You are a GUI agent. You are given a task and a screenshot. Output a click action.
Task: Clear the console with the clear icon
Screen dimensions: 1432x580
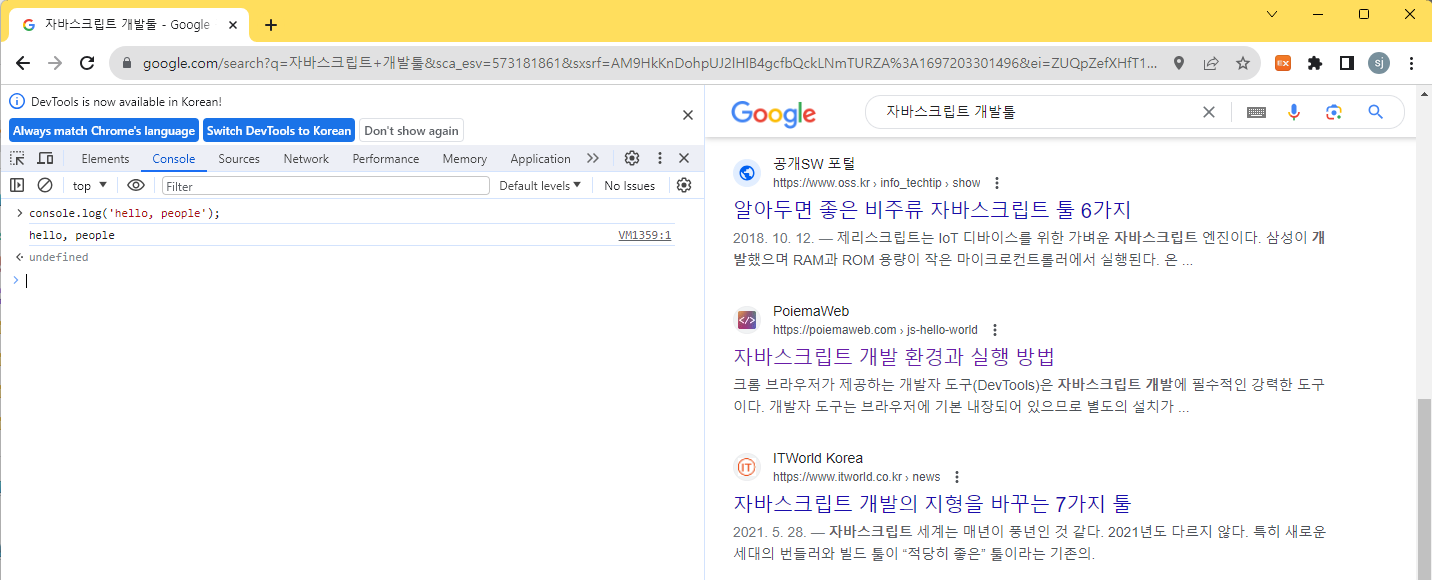pyautogui.click(x=45, y=185)
